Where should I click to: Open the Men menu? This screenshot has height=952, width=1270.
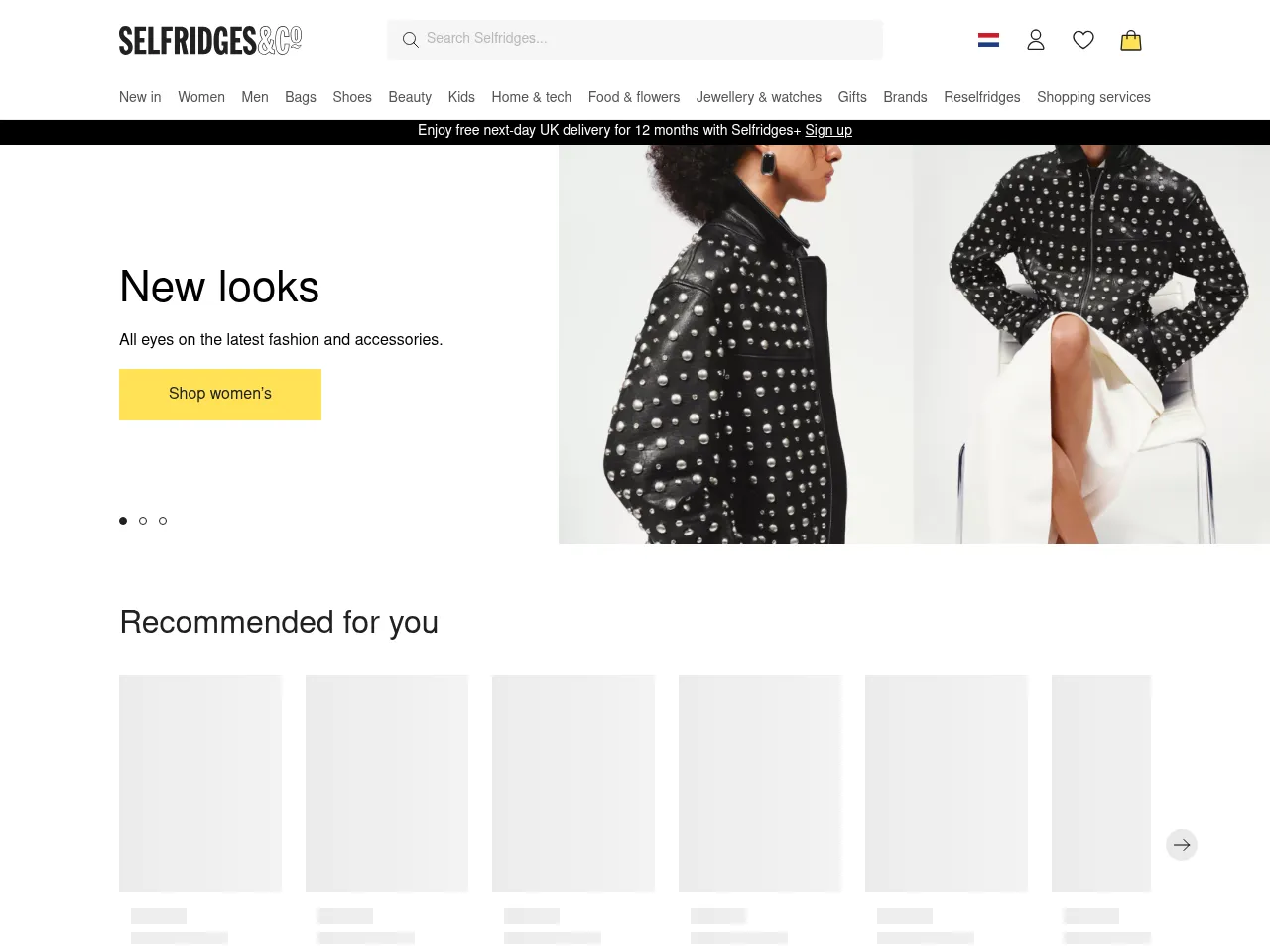coord(255,97)
